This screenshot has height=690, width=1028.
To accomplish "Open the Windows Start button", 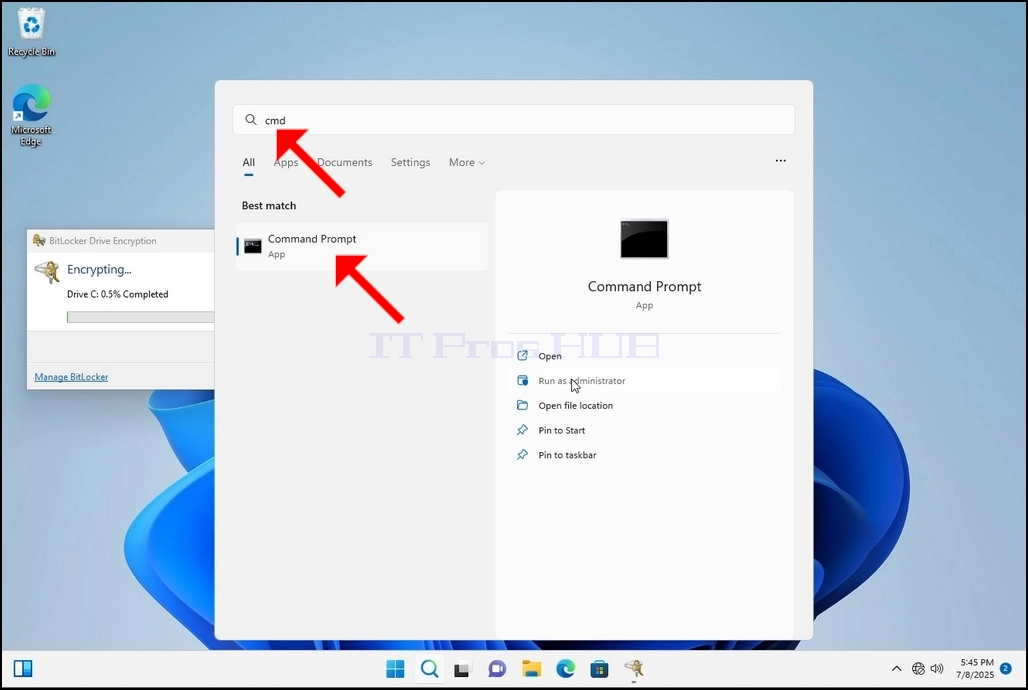I will tap(395, 668).
